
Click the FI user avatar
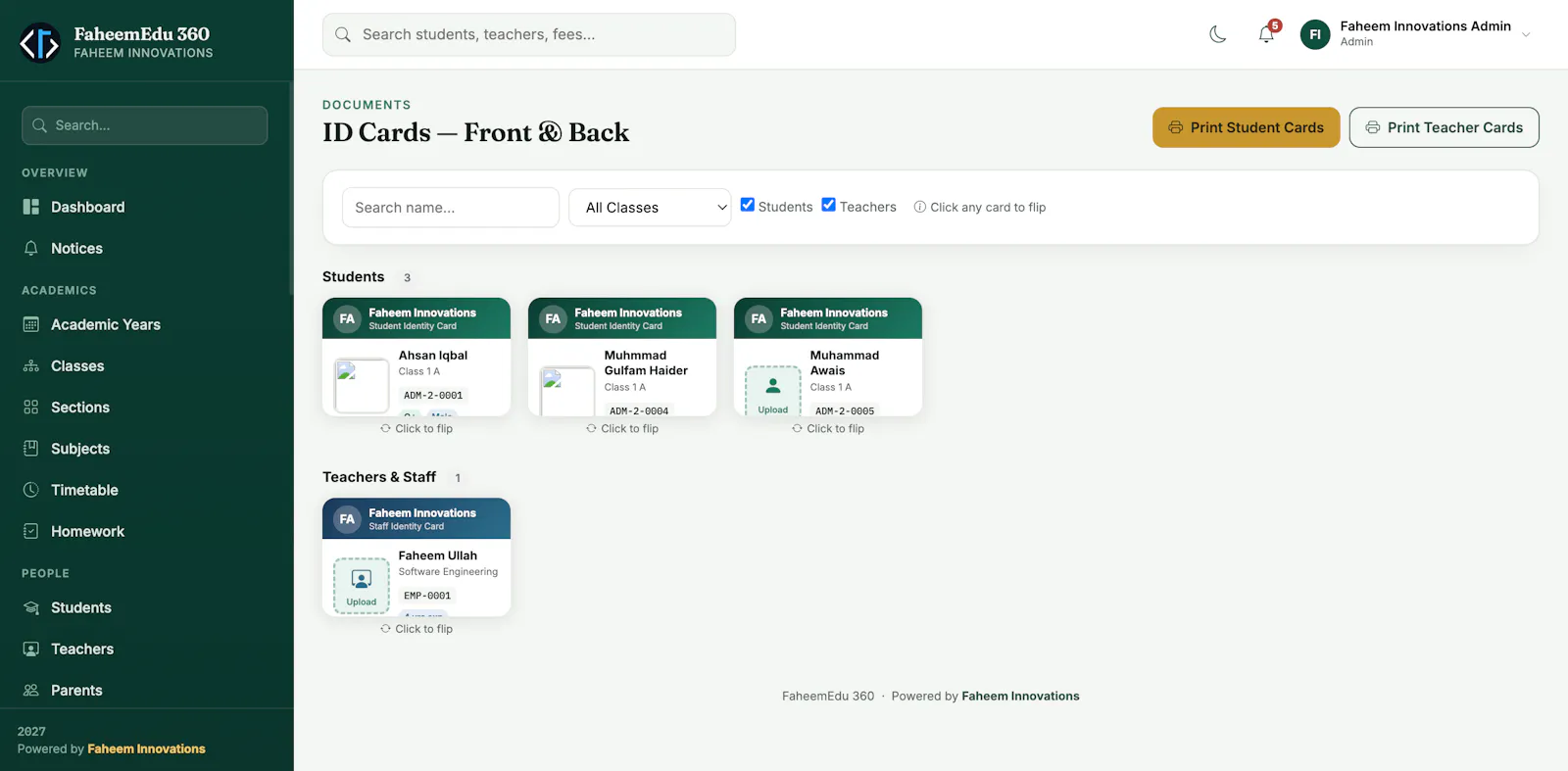click(1315, 34)
